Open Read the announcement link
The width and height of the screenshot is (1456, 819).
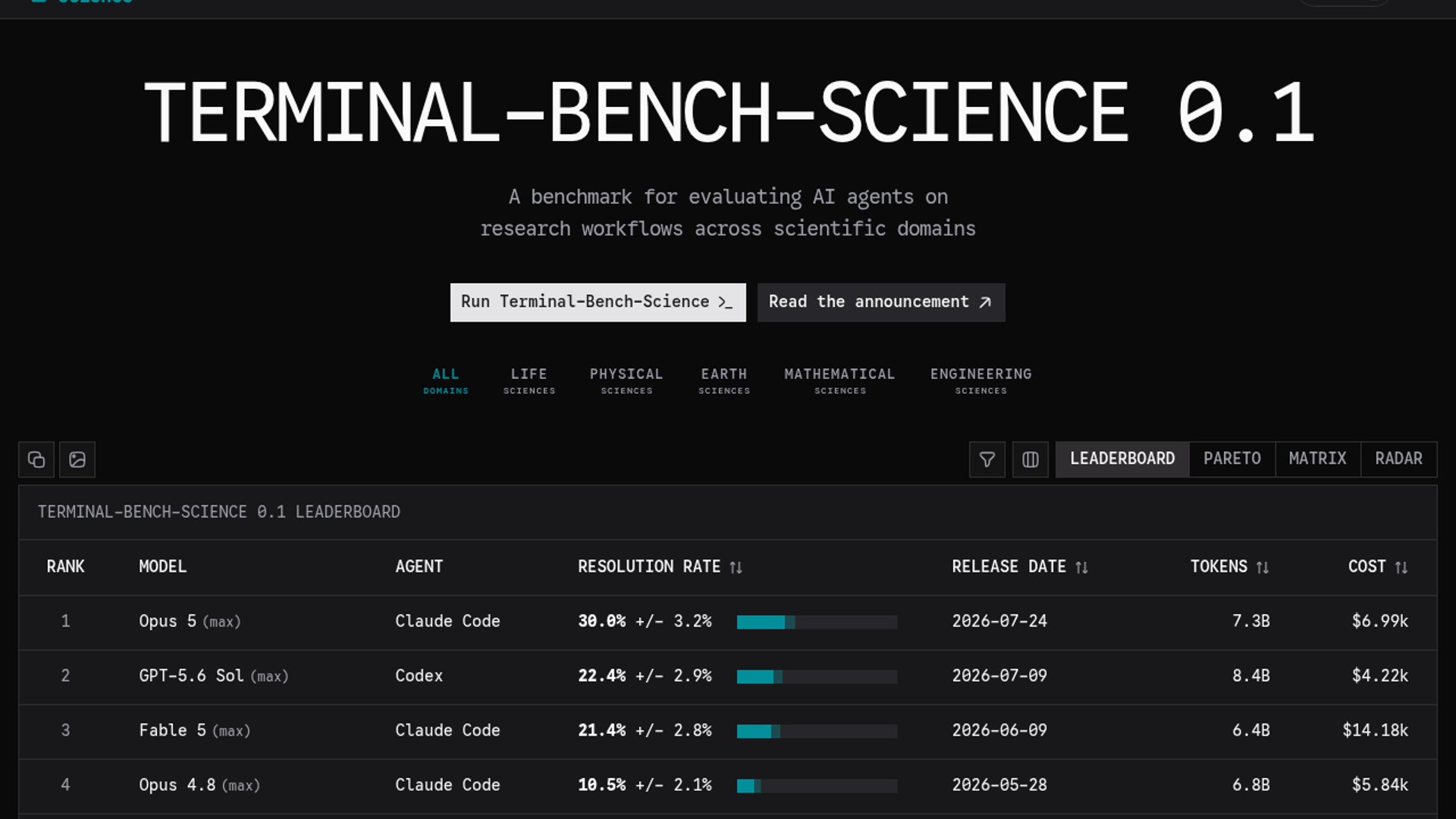point(881,303)
